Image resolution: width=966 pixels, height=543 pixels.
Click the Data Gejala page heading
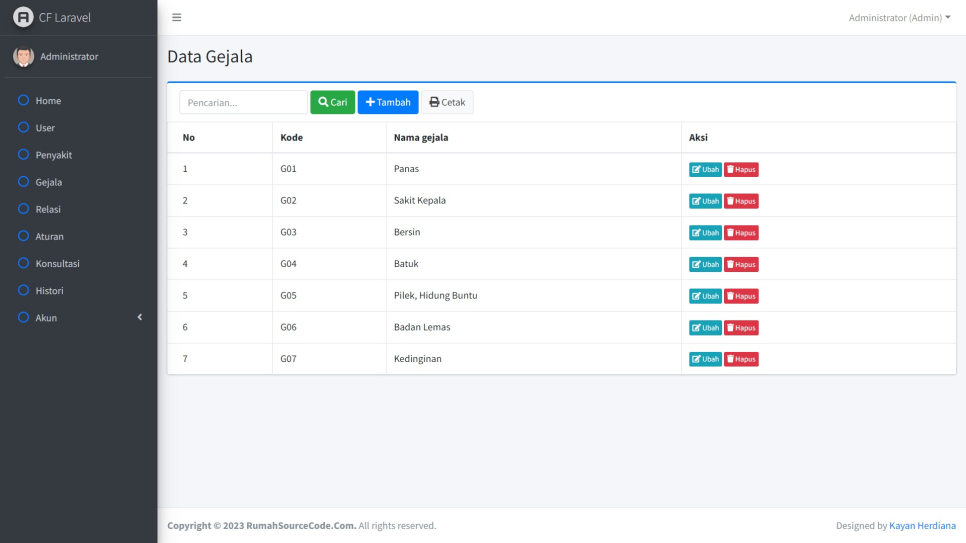tap(210, 56)
